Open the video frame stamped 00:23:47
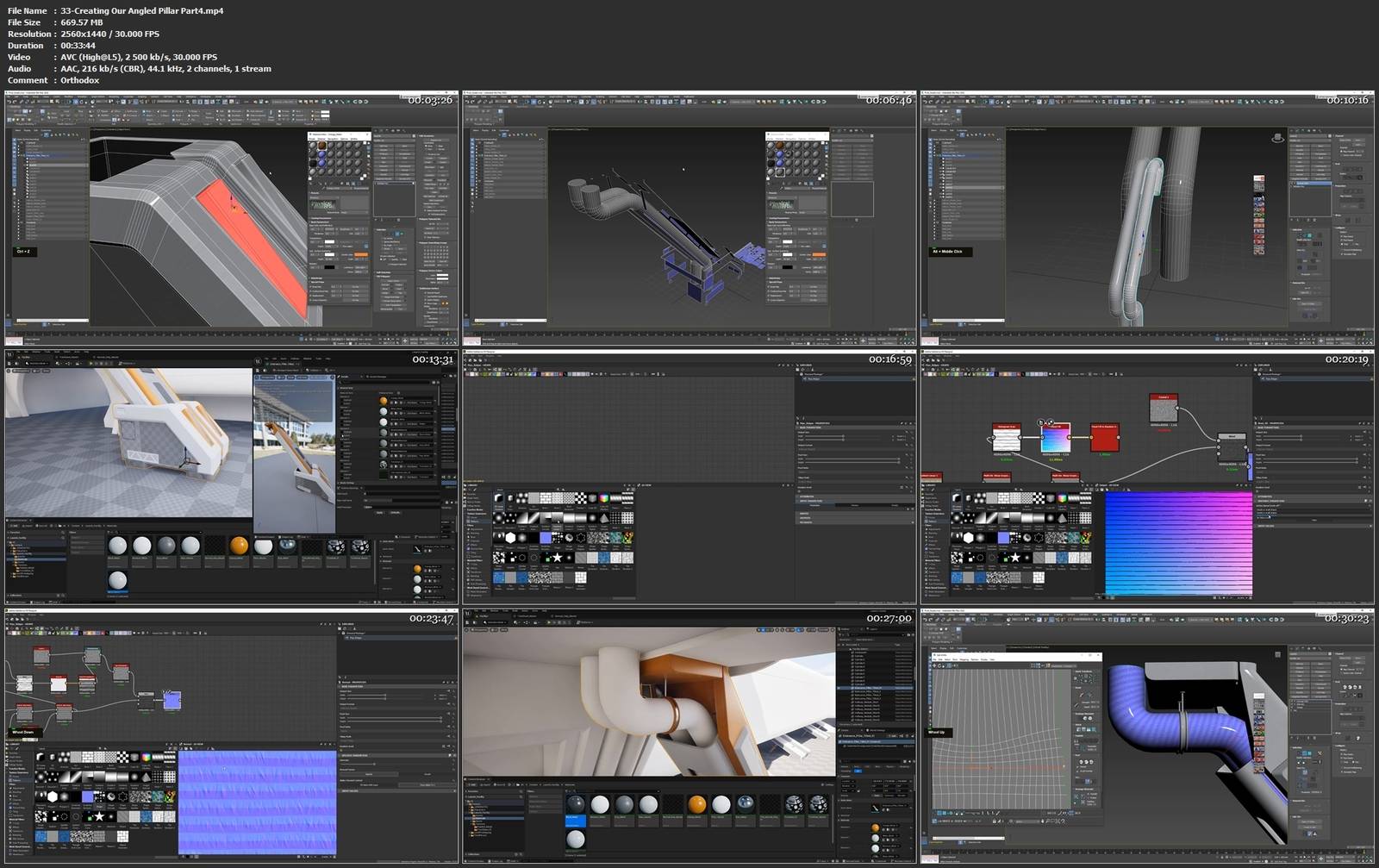The width and height of the screenshot is (1379, 868). click(x=231, y=736)
